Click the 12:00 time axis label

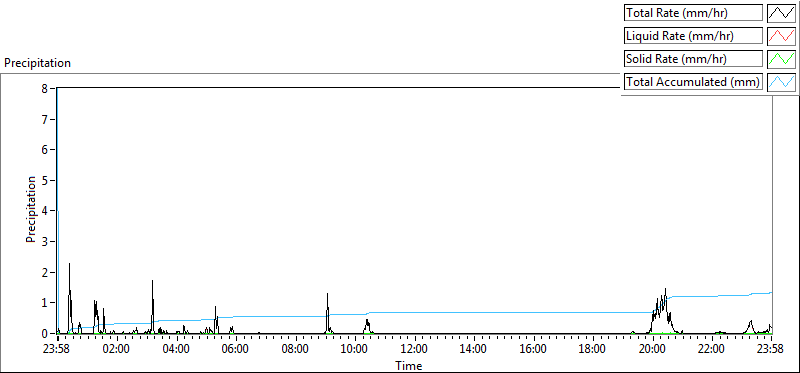tap(415, 349)
